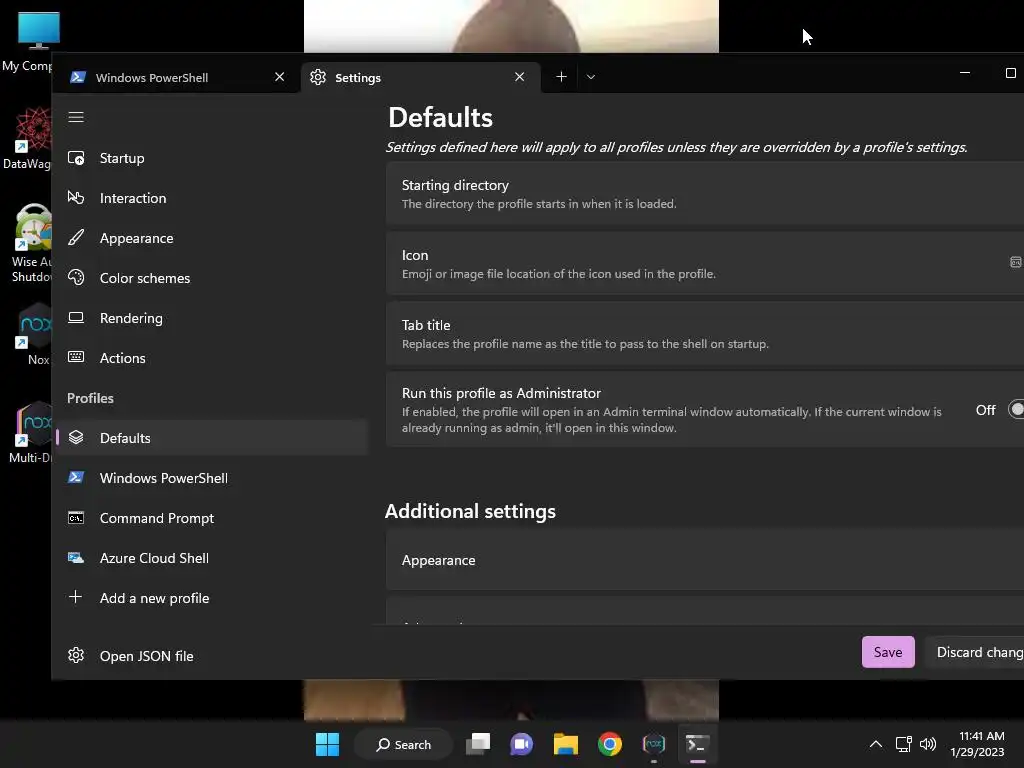This screenshot has height=768, width=1024.
Task: Open Startup settings page
Action: tap(212, 158)
